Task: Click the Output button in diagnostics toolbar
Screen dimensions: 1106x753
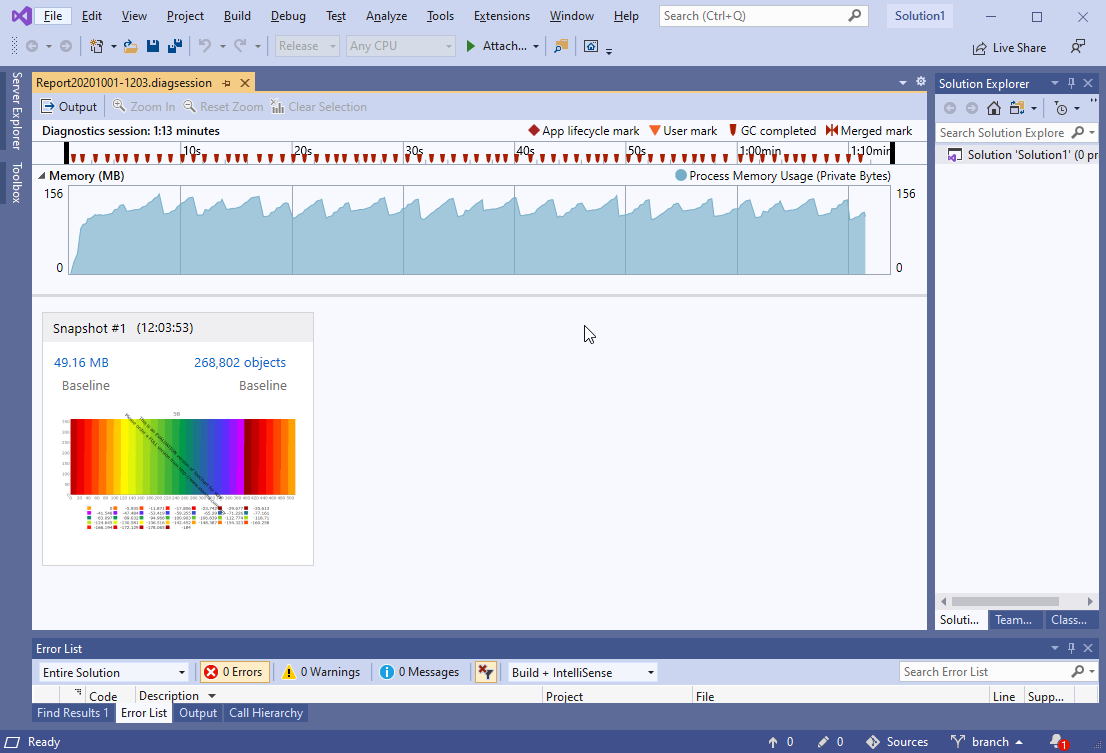Action: [68, 106]
